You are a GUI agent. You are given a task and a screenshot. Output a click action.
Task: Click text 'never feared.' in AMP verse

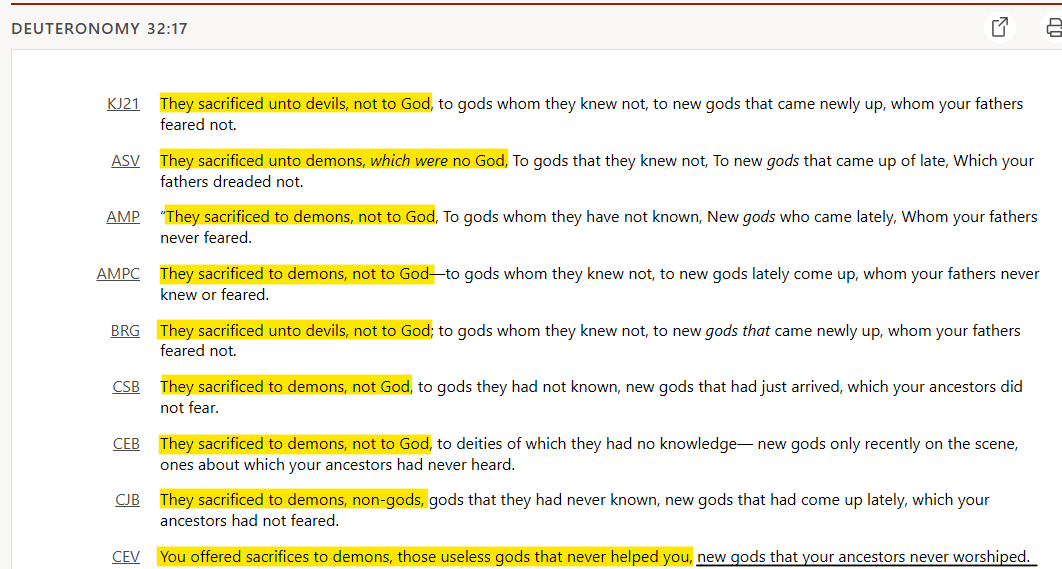[206, 238]
